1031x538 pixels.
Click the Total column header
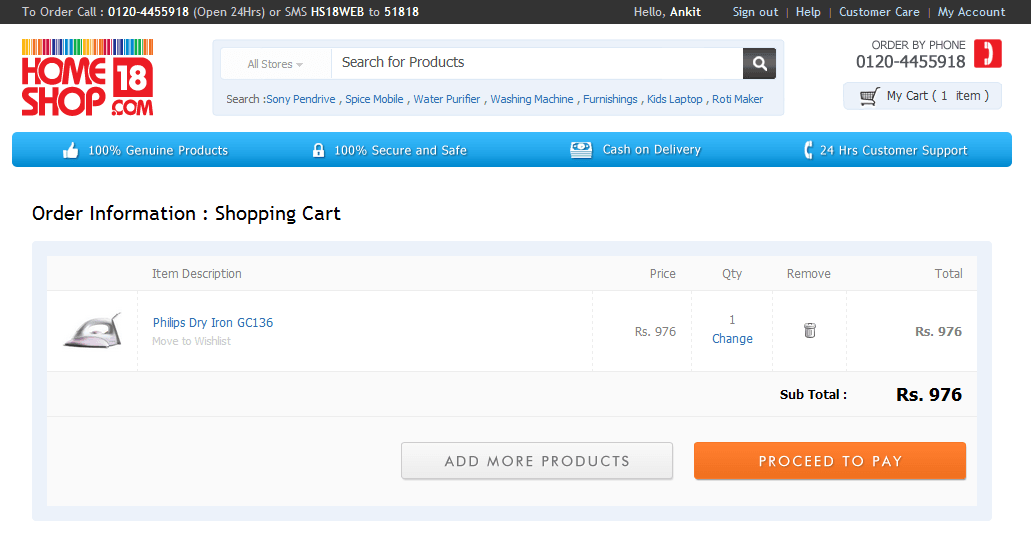coord(949,274)
